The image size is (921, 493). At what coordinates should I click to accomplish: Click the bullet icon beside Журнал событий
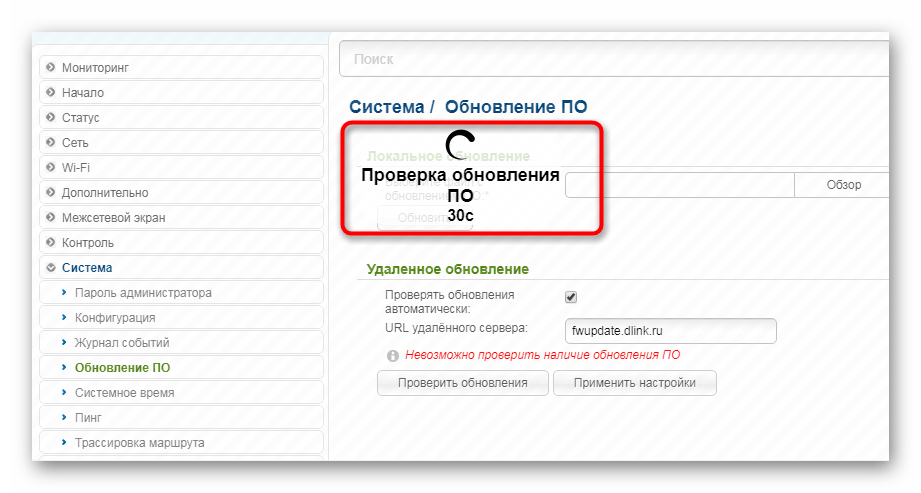64,342
